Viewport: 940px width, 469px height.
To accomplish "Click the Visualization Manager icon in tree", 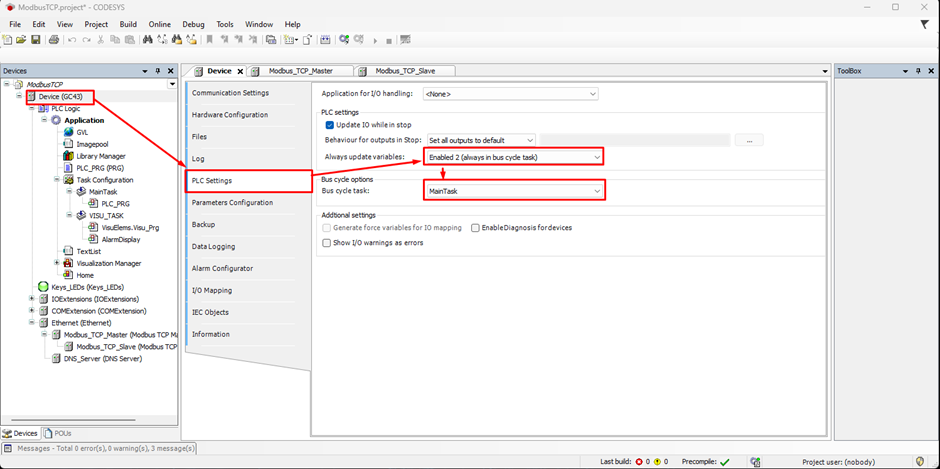I will (68, 263).
